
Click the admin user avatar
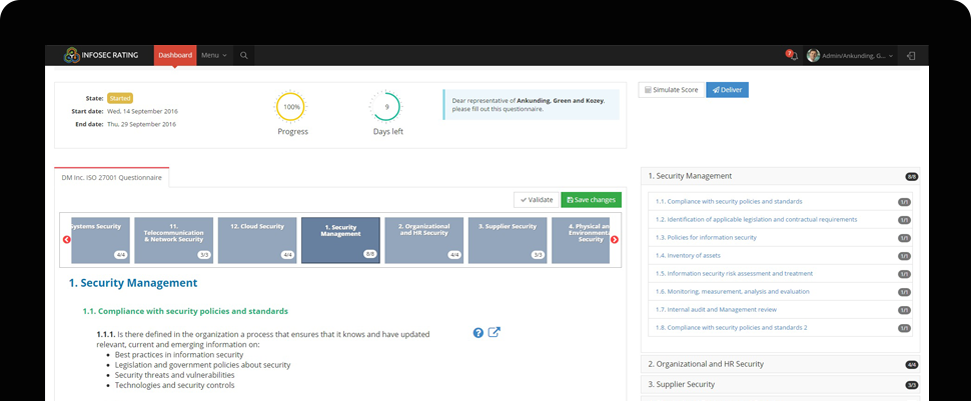click(813, 56)
